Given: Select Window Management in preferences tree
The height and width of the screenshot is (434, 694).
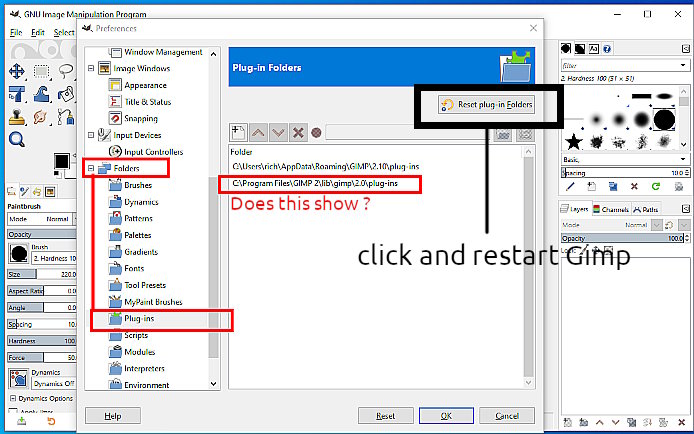Looking at the screenshot, I should [163, 52].
